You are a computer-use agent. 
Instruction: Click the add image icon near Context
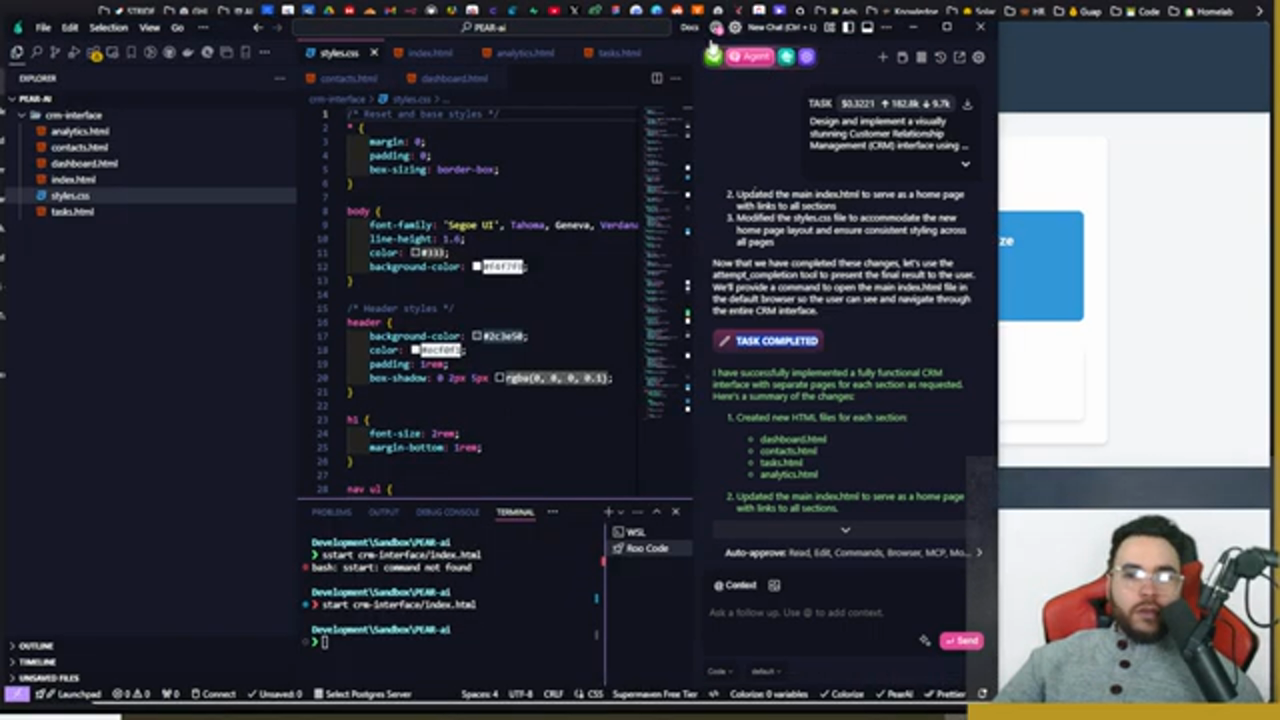tap(774, 585)
